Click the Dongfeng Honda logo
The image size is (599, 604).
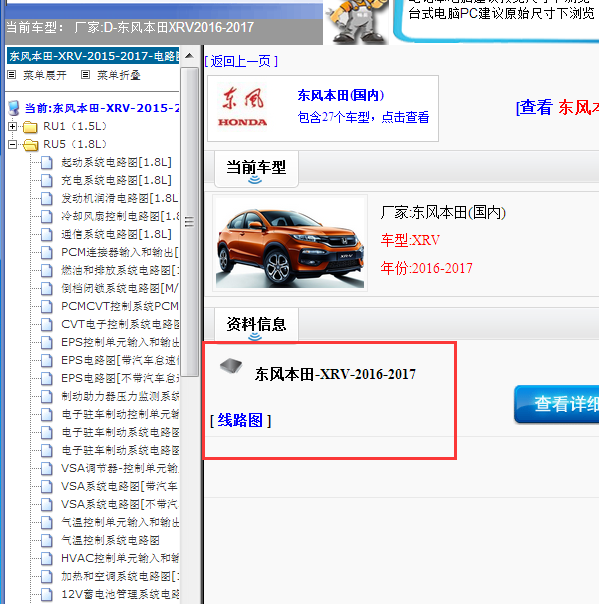point(243,107)
